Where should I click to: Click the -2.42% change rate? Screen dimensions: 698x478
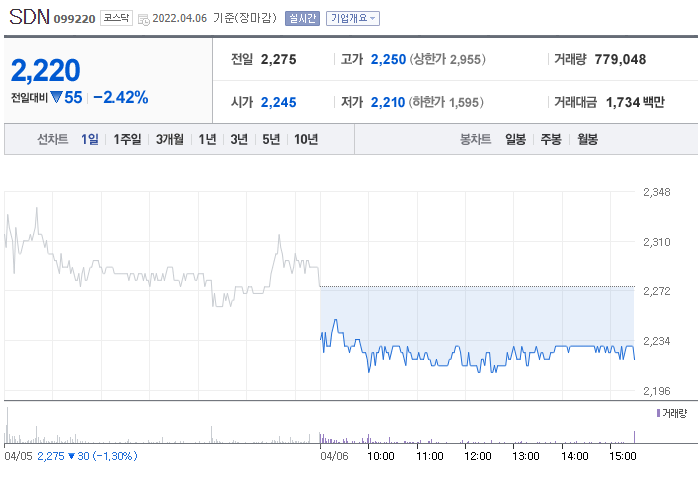point(121,97)
